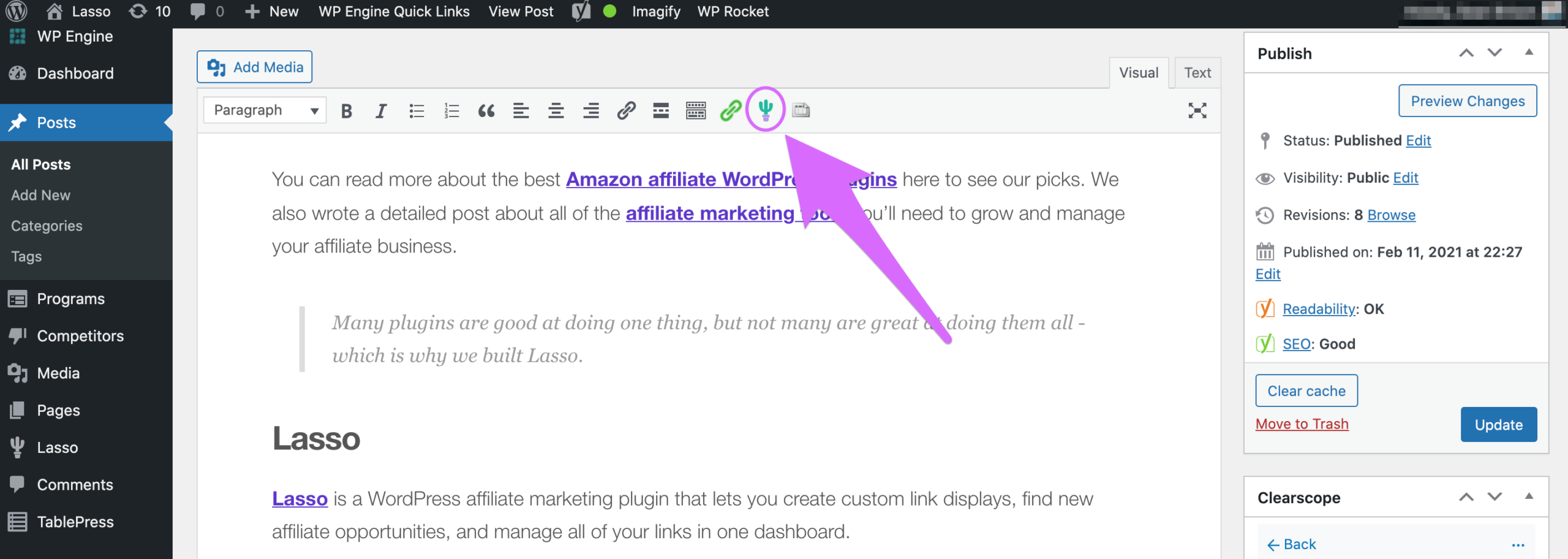Align text right
Screen dimensions: 1568x559
591,111
